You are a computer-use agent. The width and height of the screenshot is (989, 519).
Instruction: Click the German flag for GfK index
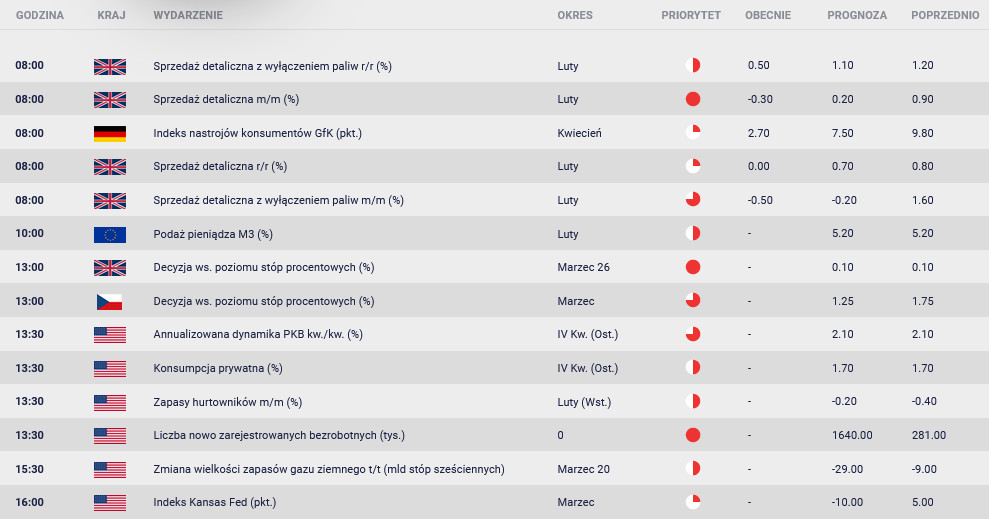(x=110, y=133)
